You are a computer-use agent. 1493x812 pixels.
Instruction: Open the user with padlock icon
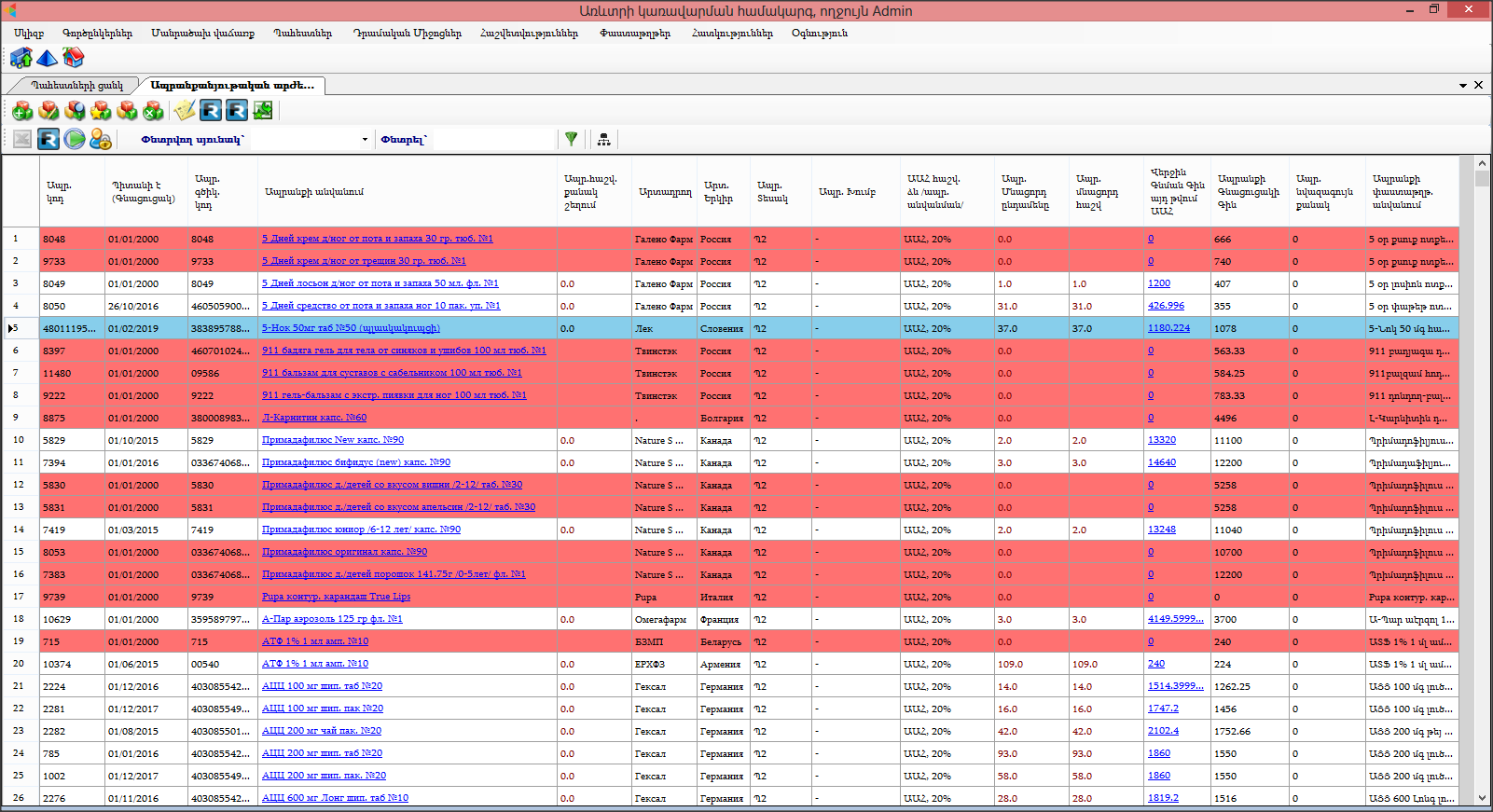101,139
